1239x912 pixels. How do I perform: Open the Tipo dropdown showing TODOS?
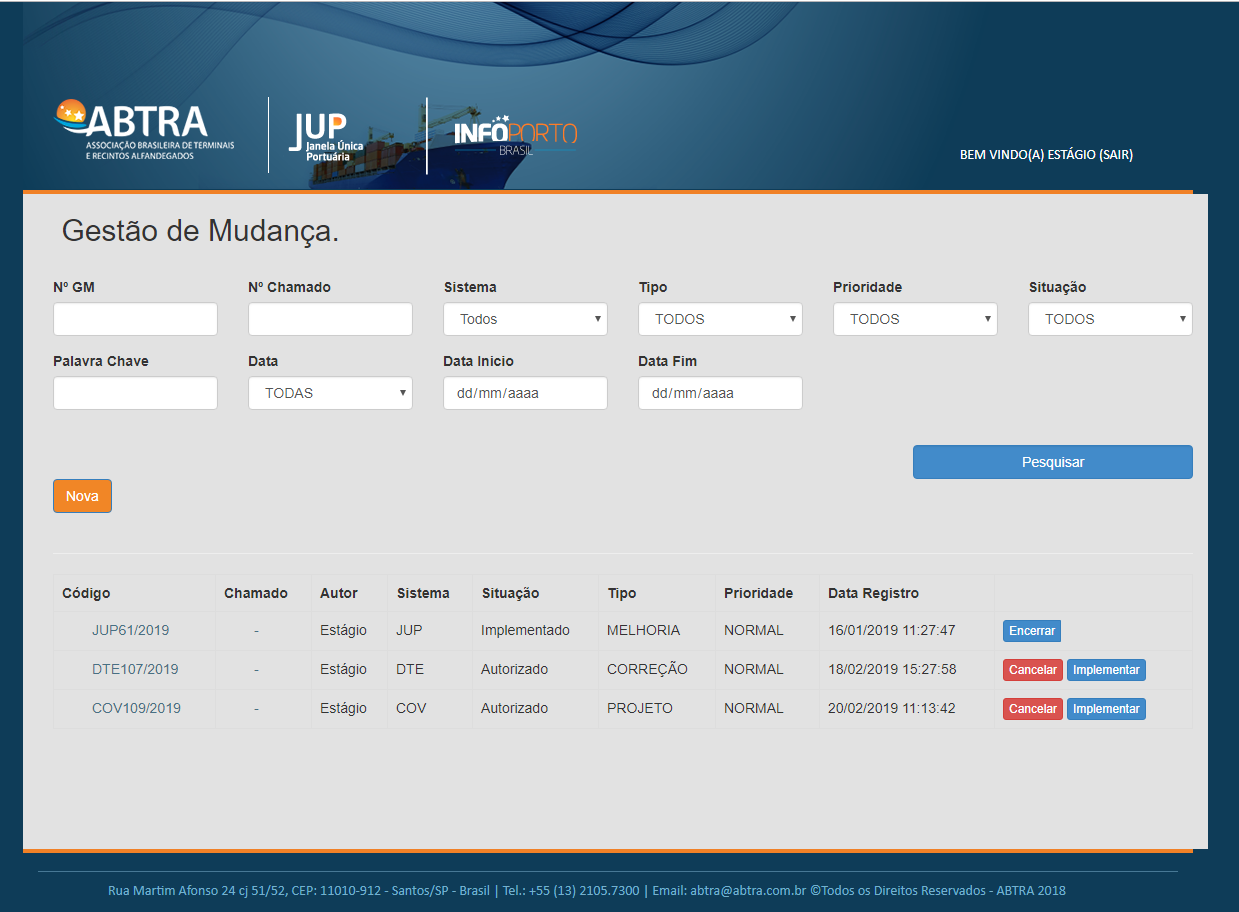coord(720,318)
